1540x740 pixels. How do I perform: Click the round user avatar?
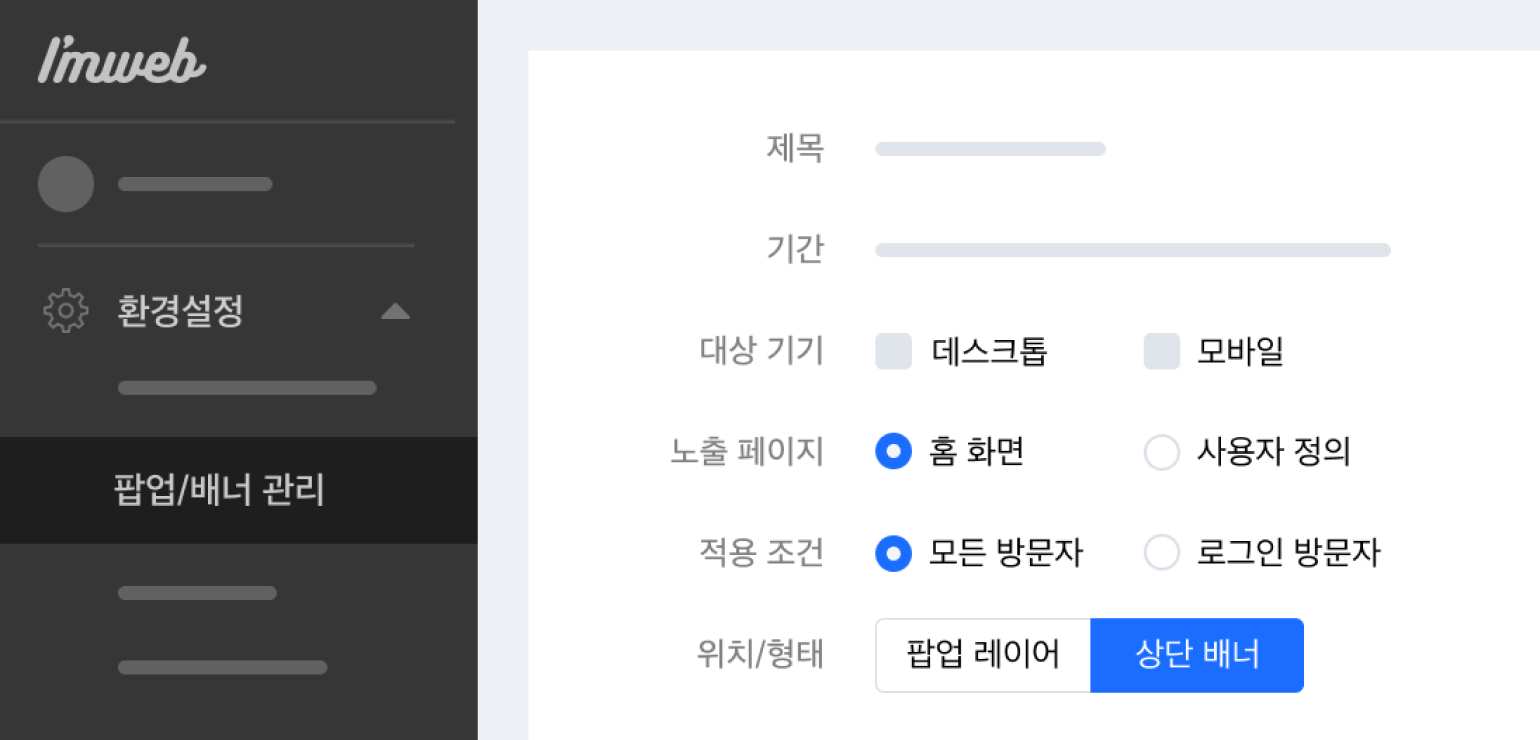pyautogui.click(x=66, y=184)
